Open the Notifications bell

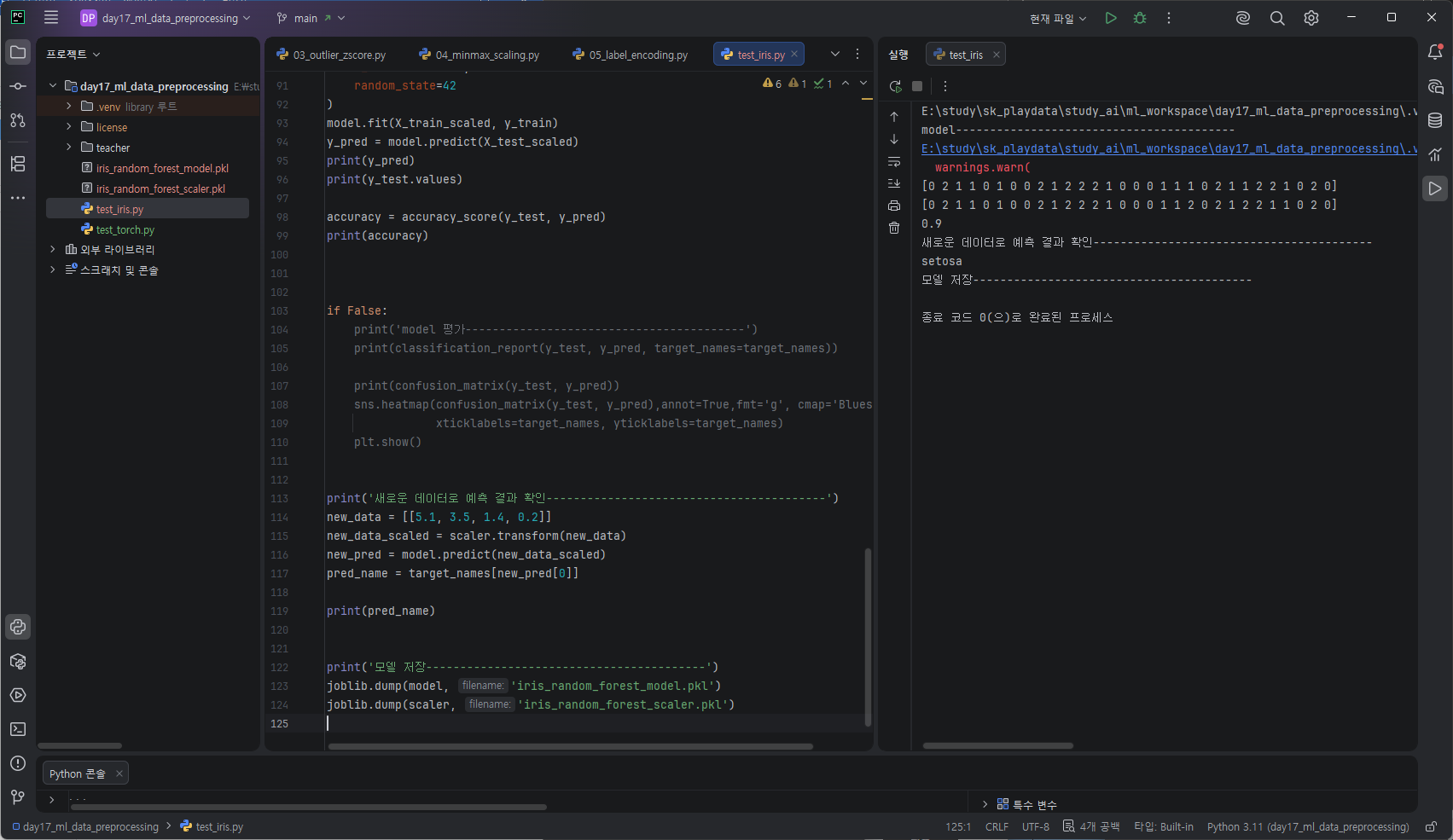pyautogui.click(x=1435, y=52)
